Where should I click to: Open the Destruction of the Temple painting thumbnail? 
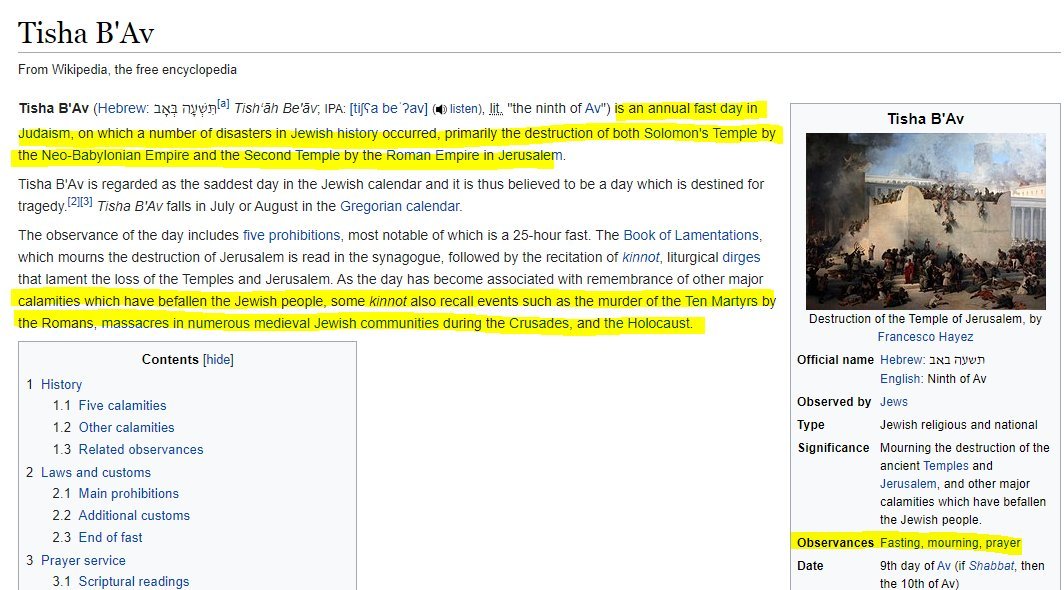(x=926, y=221)
